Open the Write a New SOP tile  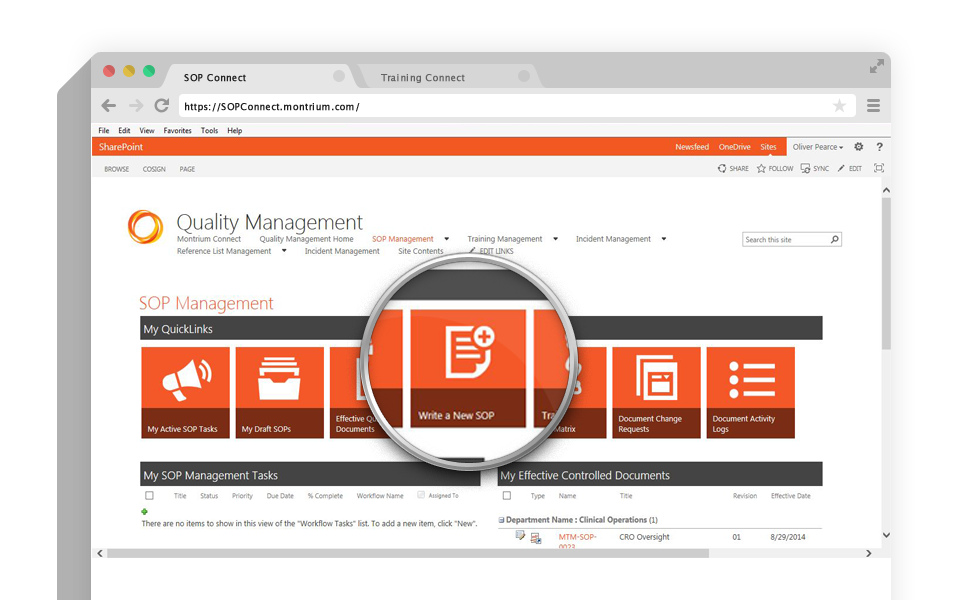pyautogui.click(x=468, y=368)
